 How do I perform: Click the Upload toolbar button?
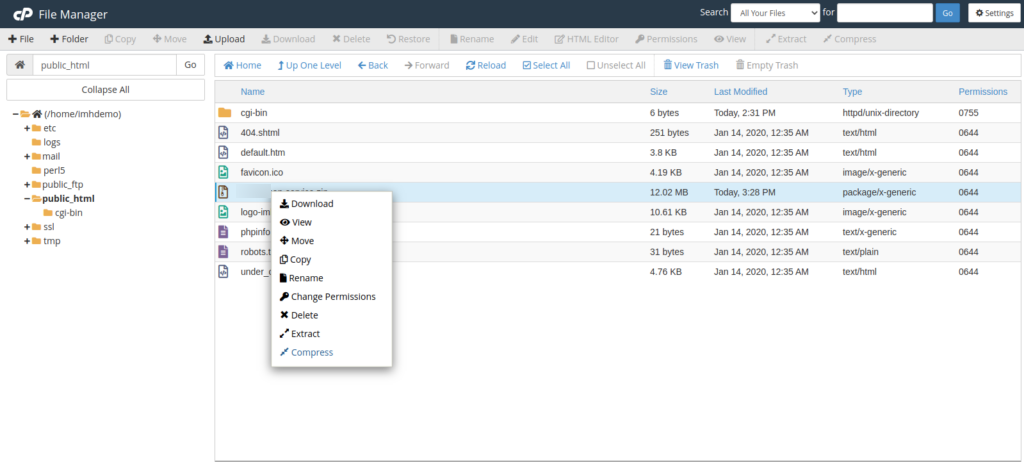pyautogui.click(x=223, y=39)
